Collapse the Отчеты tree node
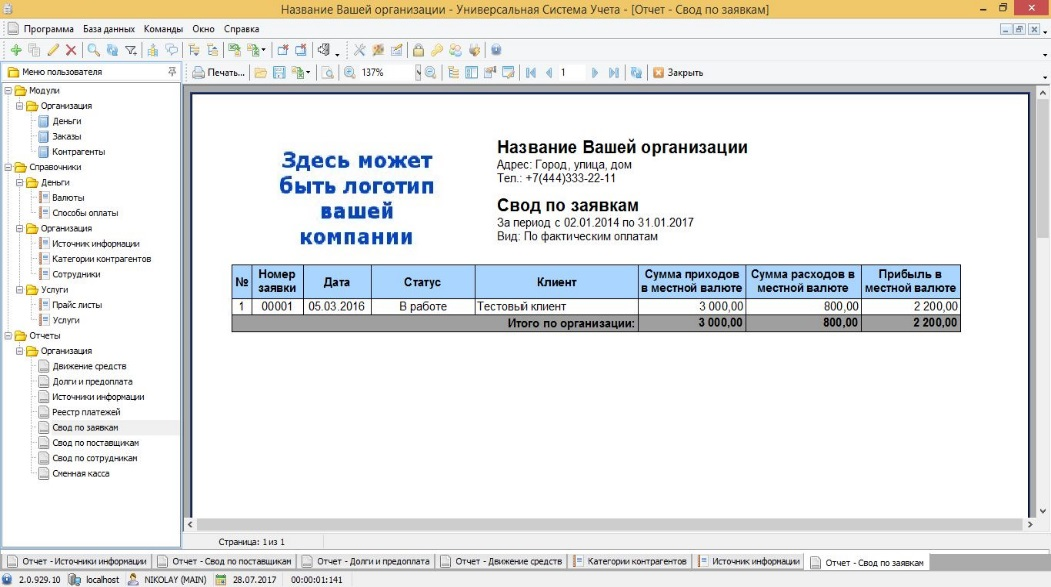 pos(8,335)
